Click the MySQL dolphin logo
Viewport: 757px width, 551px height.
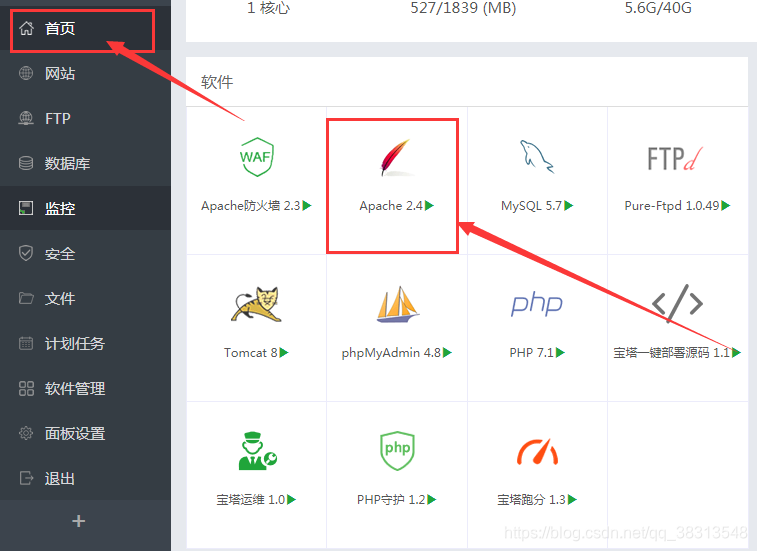click(536, 156)
